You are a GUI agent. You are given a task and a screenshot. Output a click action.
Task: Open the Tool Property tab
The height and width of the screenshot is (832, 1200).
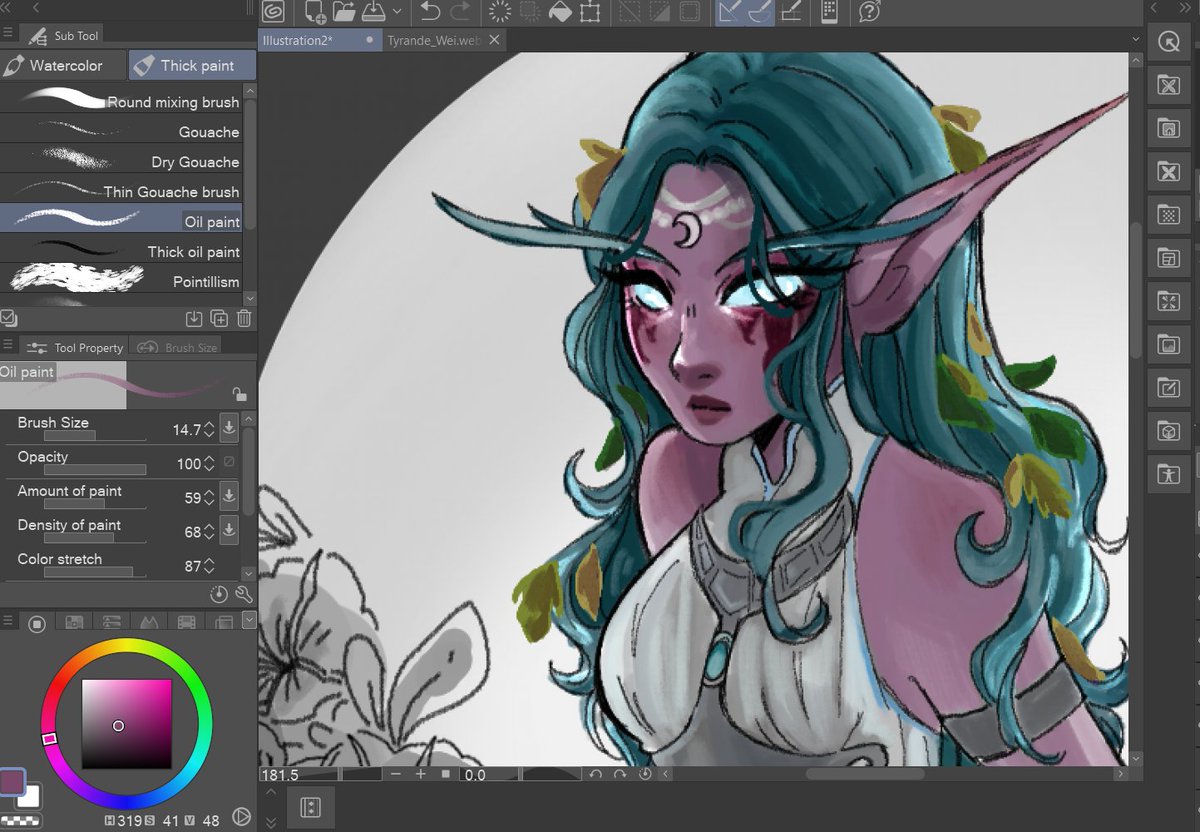point(76,347)
